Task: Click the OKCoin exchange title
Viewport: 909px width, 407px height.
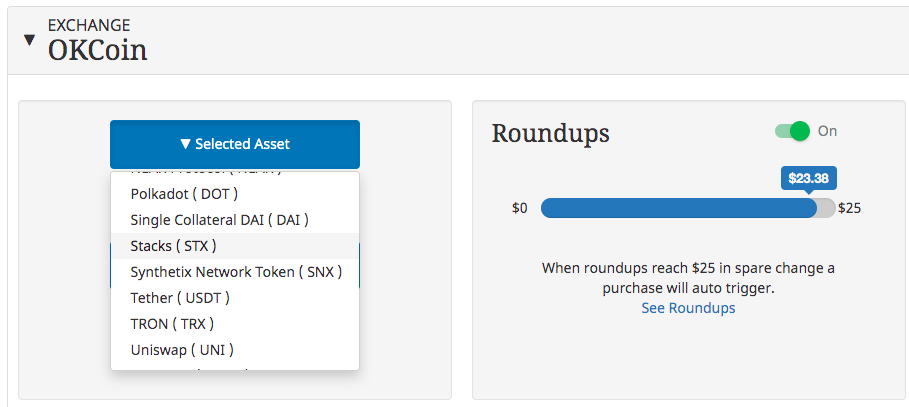Action: [97, 50]
